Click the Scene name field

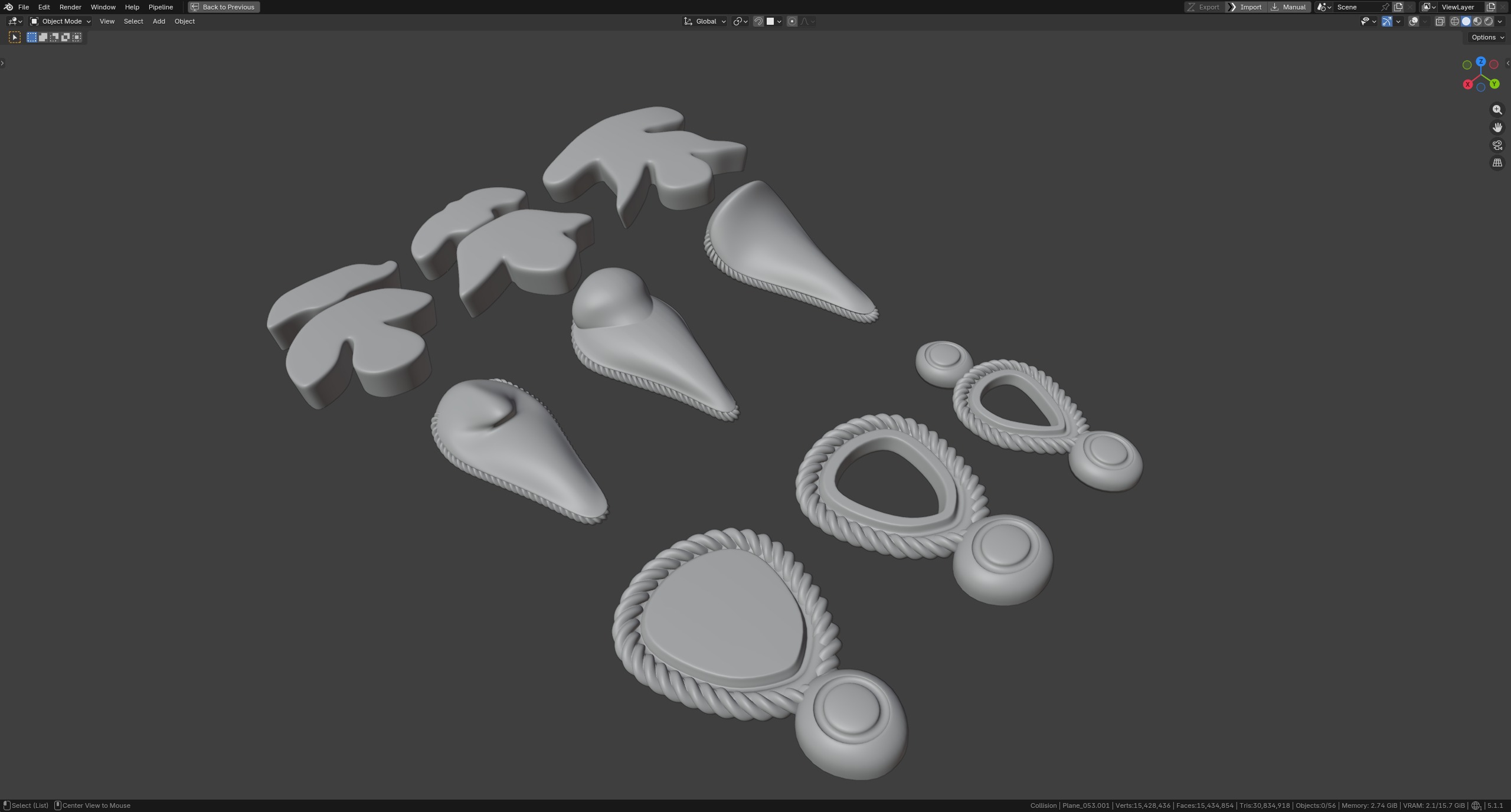(x=1355, y=7)
